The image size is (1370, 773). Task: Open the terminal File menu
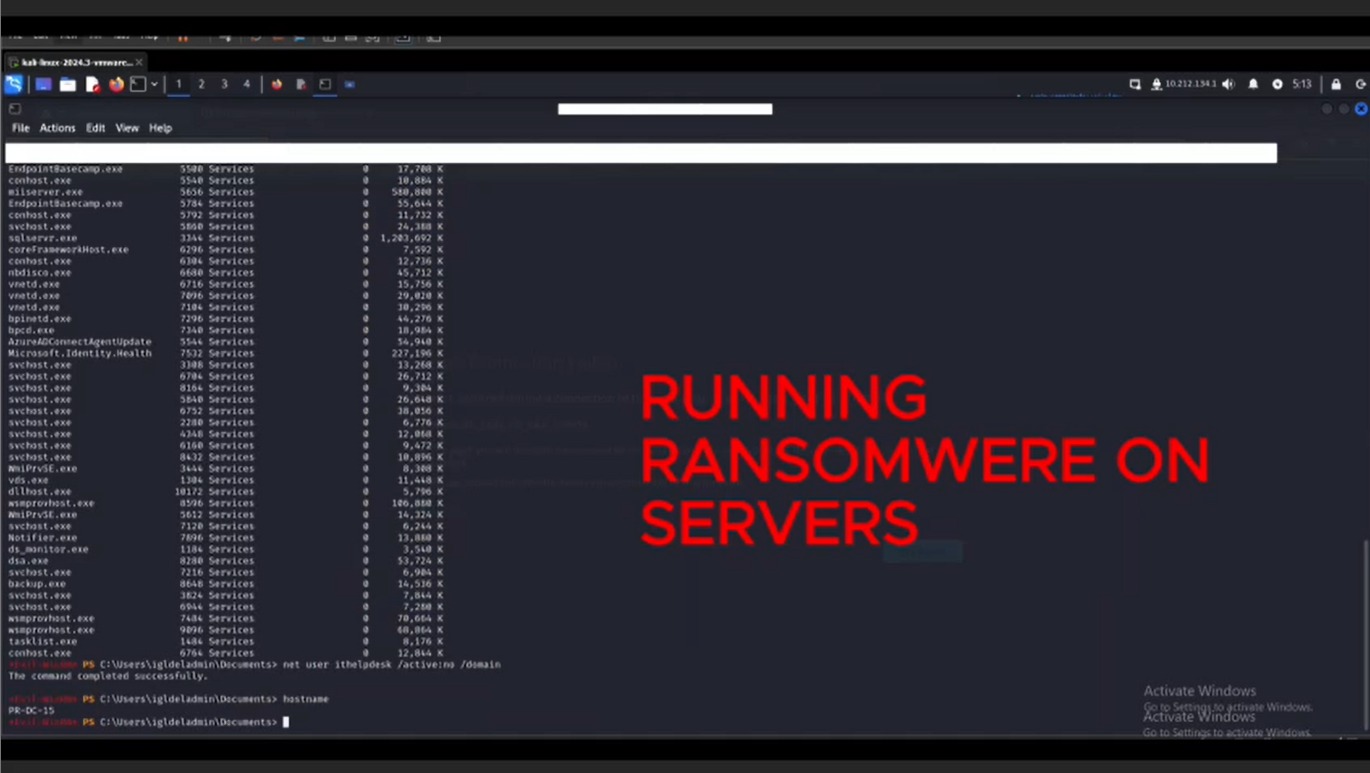coord(20,128)
